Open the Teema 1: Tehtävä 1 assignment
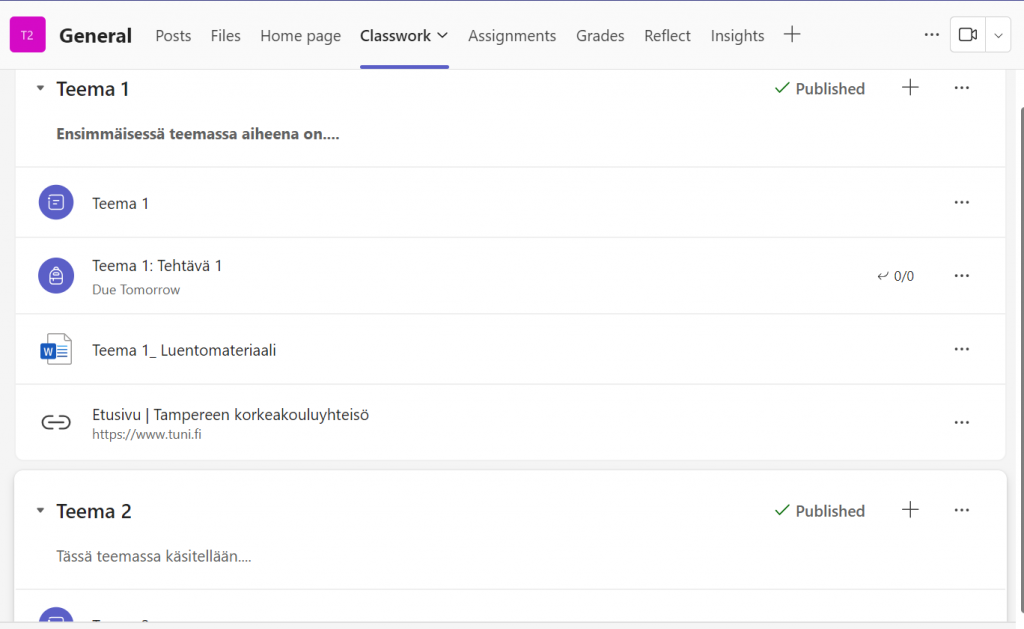Viewport: 1024px width, 629px height. point(157,266)
